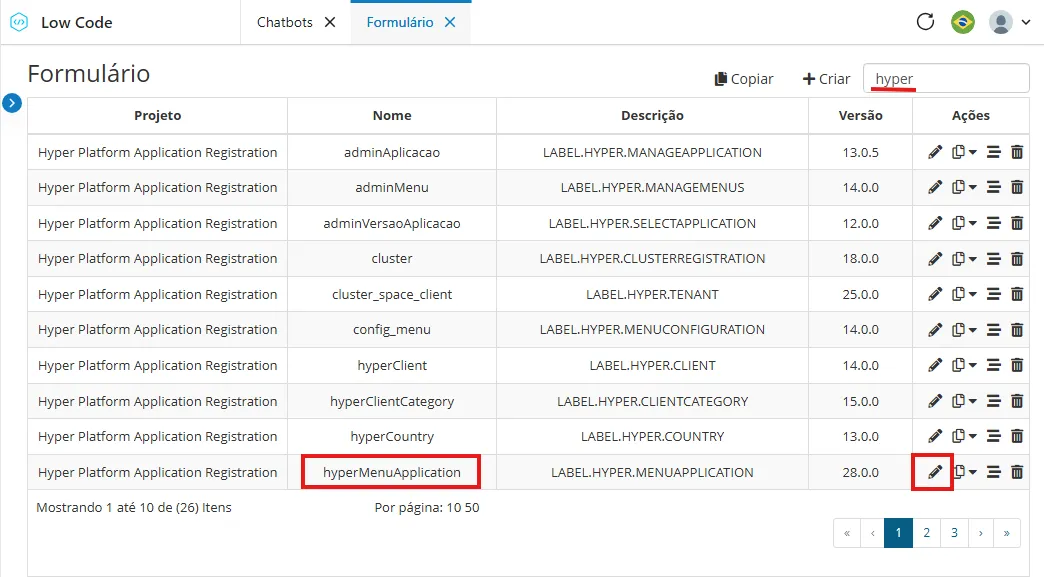Delete the adminMenu form
1044x577 pixels.
point(1017,188)
